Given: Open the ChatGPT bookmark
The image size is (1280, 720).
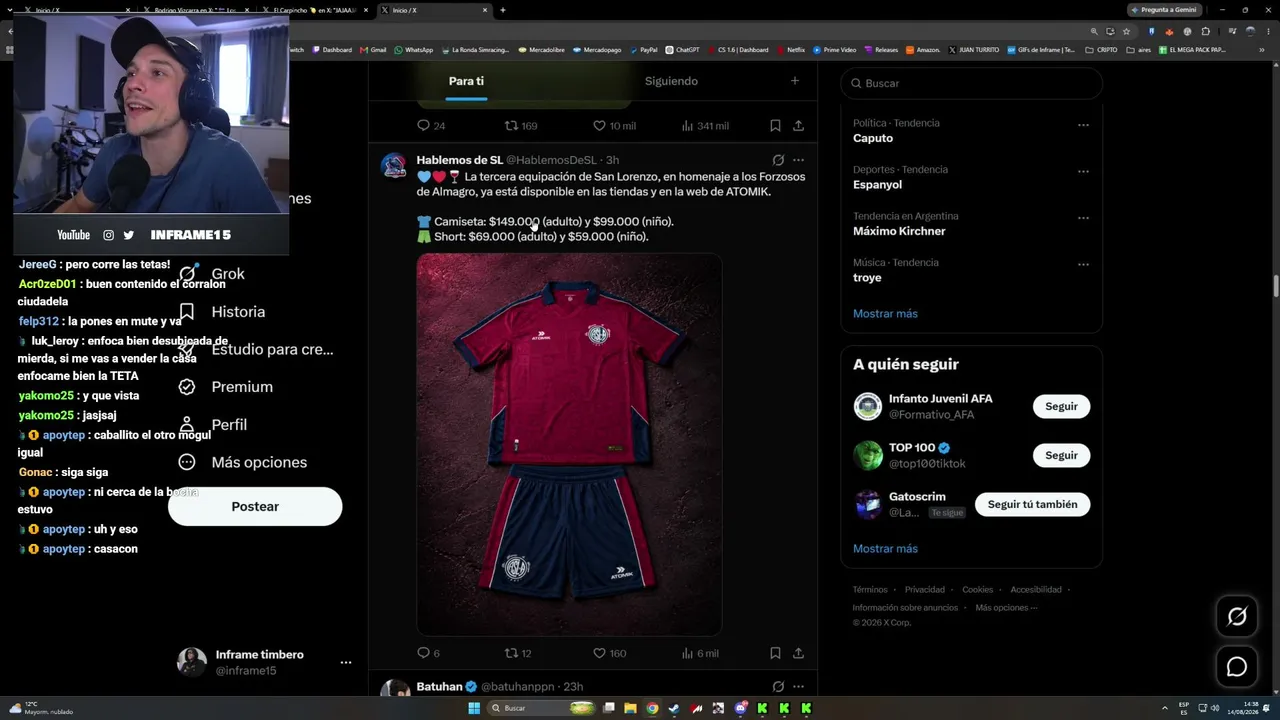Looking at the screenshot, I should (682, 50).
